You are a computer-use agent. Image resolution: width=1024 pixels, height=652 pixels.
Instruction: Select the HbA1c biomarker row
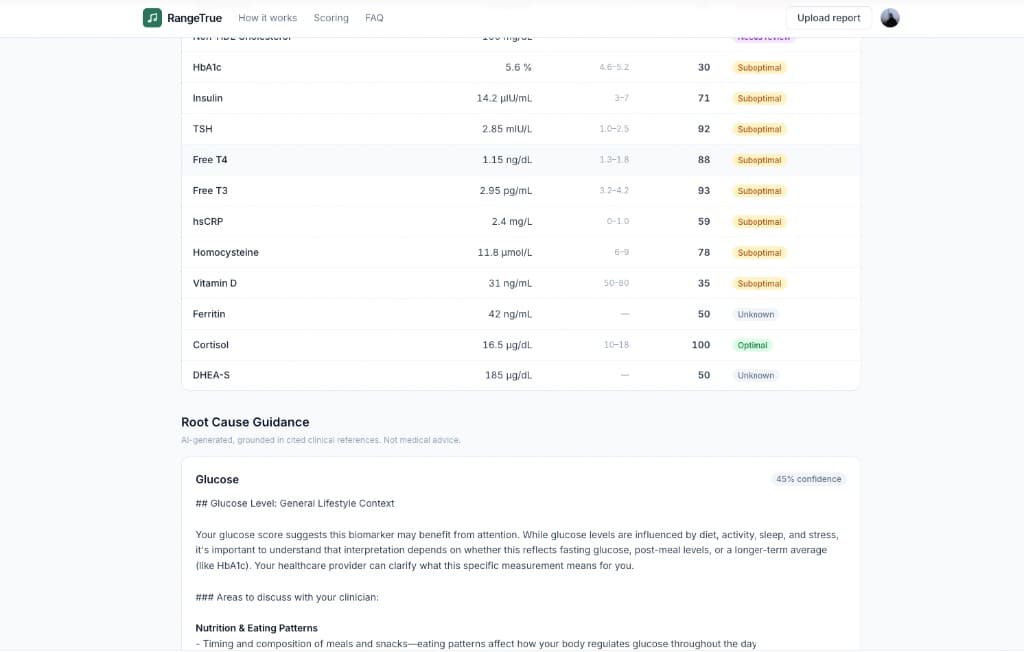520,67
